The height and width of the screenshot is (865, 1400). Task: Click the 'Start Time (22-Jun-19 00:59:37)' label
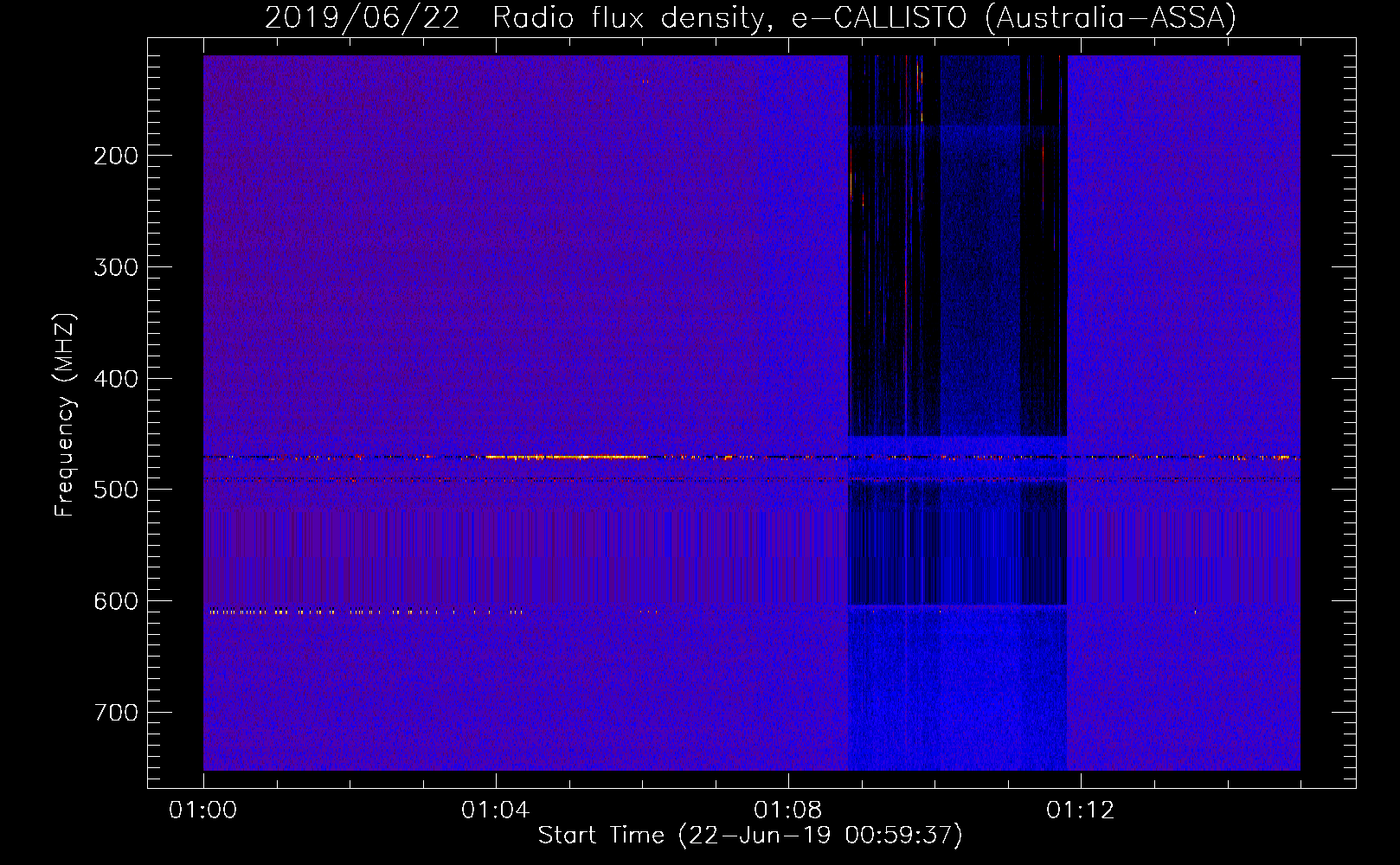(750, 835)
